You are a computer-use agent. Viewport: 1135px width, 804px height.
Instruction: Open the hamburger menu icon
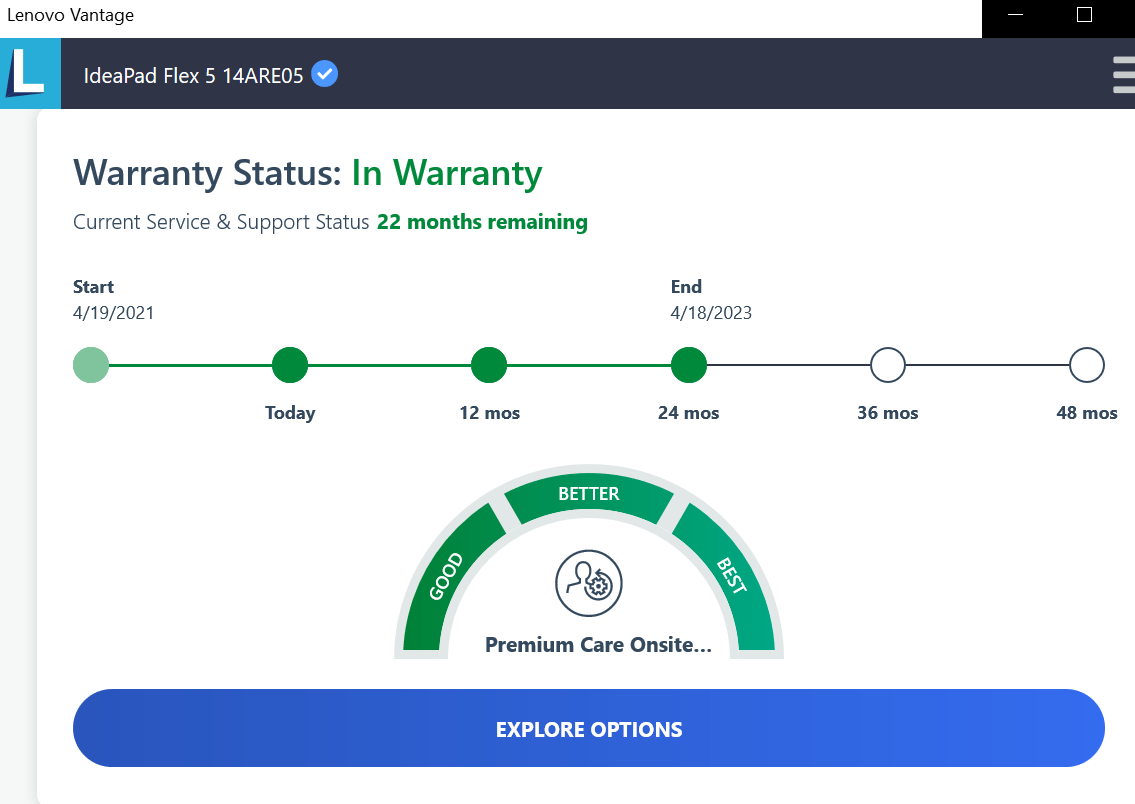click(1124, 75)
